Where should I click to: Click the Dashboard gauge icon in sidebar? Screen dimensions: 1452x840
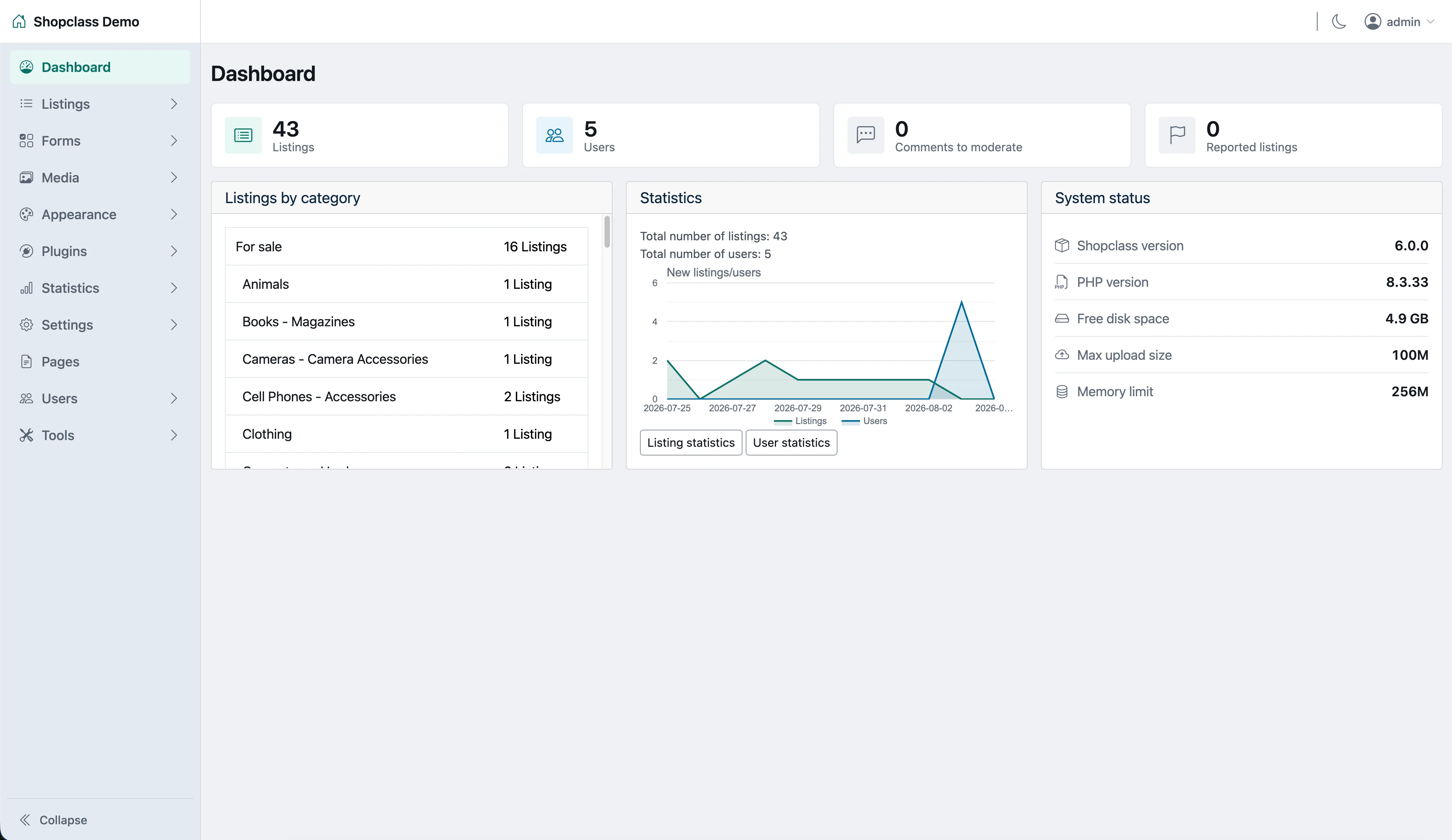[x=26, y=67]
